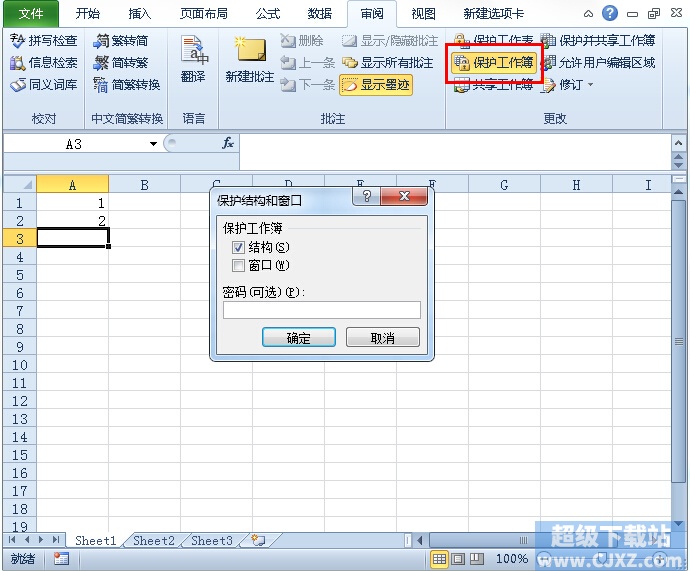This screenshot has height=571, width=690.
Task: Open the 新建选项卡 tab
Action: point(494,14)
